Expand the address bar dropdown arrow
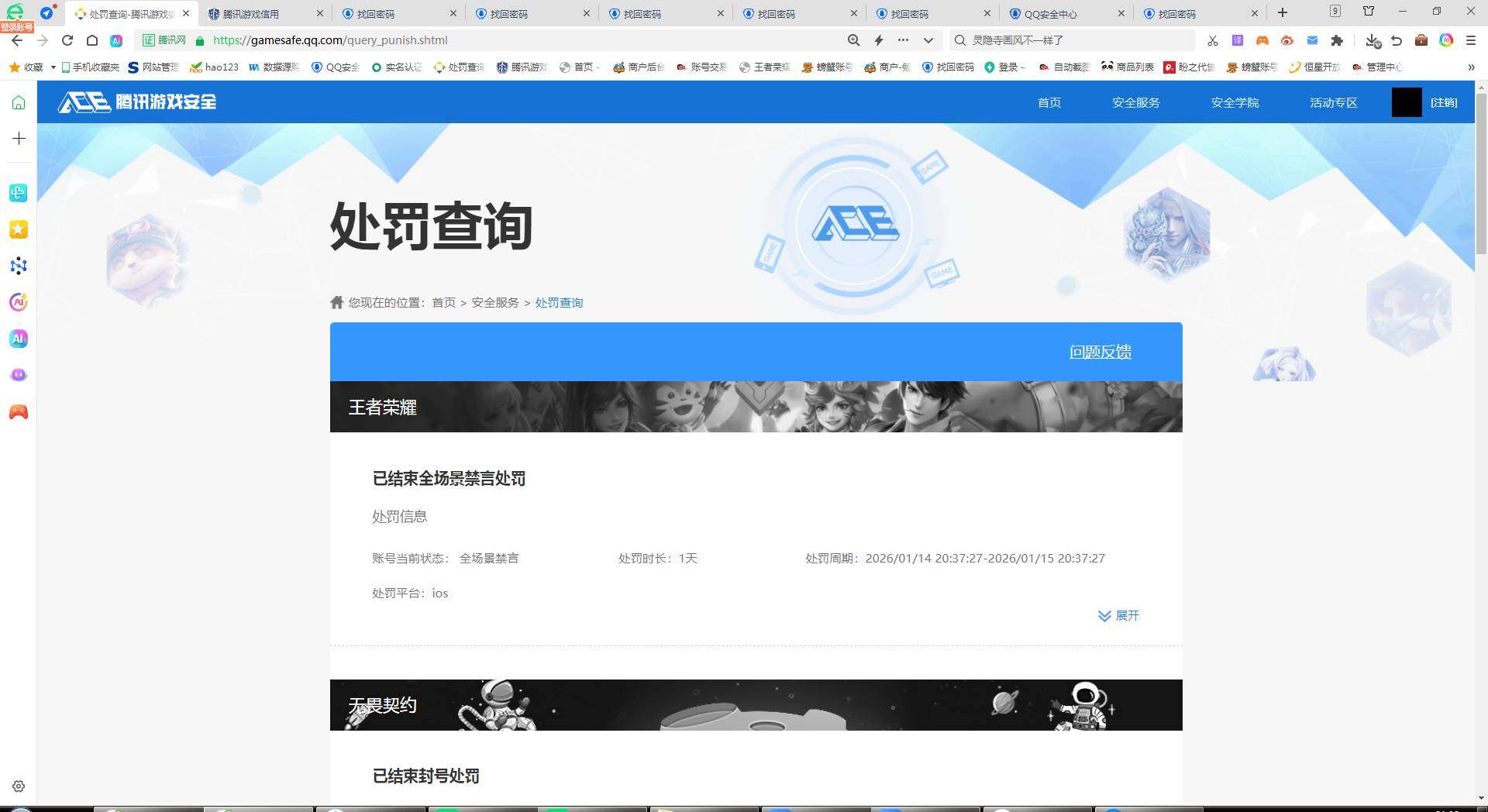The width and height of the screenshot is (1488, 812). [928, 40]
